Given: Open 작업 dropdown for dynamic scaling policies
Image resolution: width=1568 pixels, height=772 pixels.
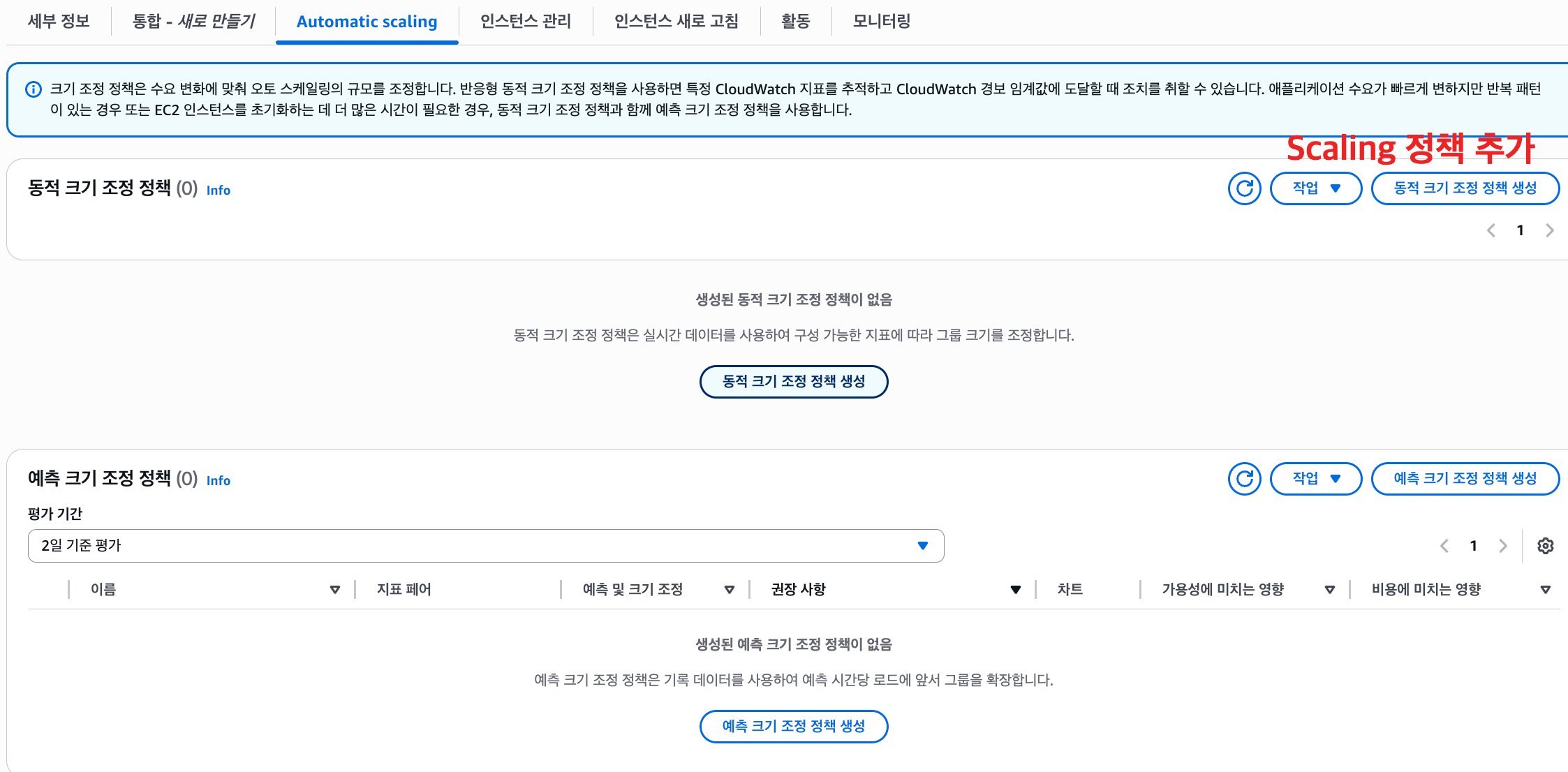Looking at the screenshot, I should 1315,188.
